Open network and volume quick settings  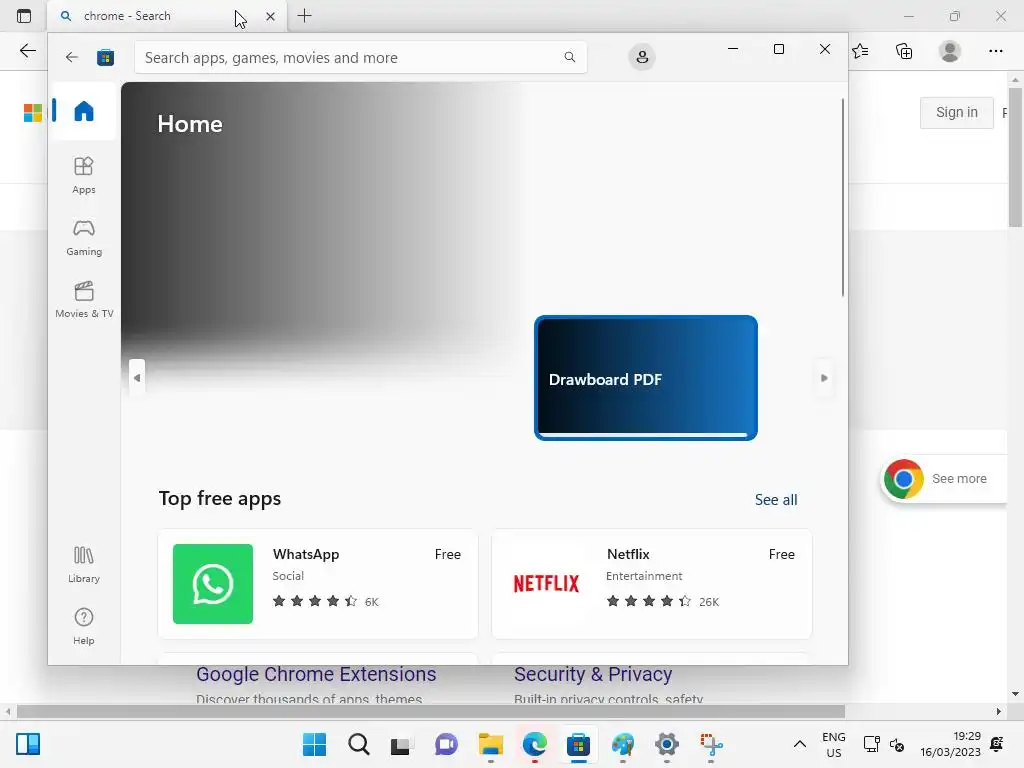[x=884, y=744]
